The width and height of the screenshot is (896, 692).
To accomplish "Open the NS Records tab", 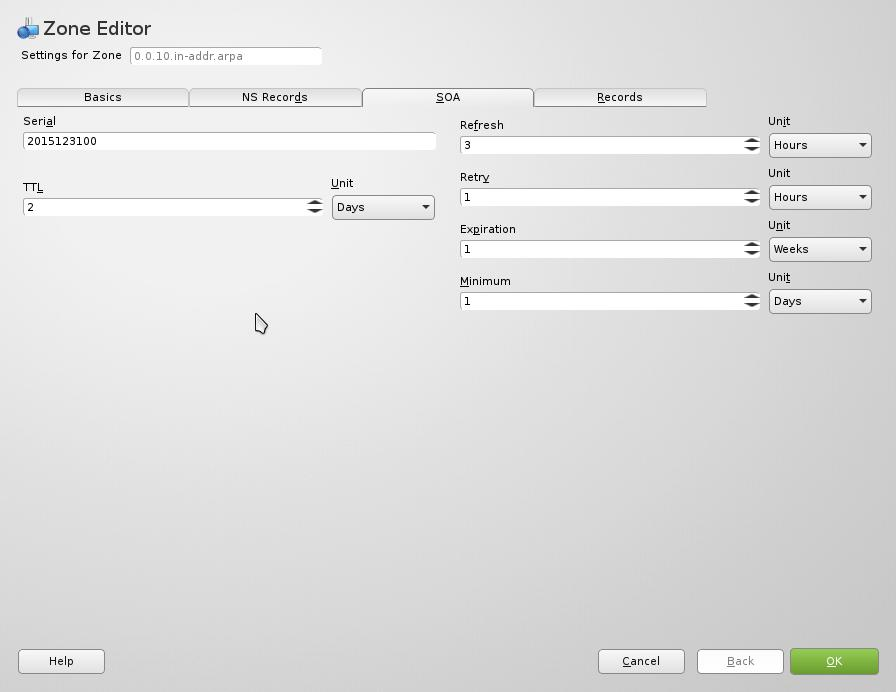I will coord(275,97).
